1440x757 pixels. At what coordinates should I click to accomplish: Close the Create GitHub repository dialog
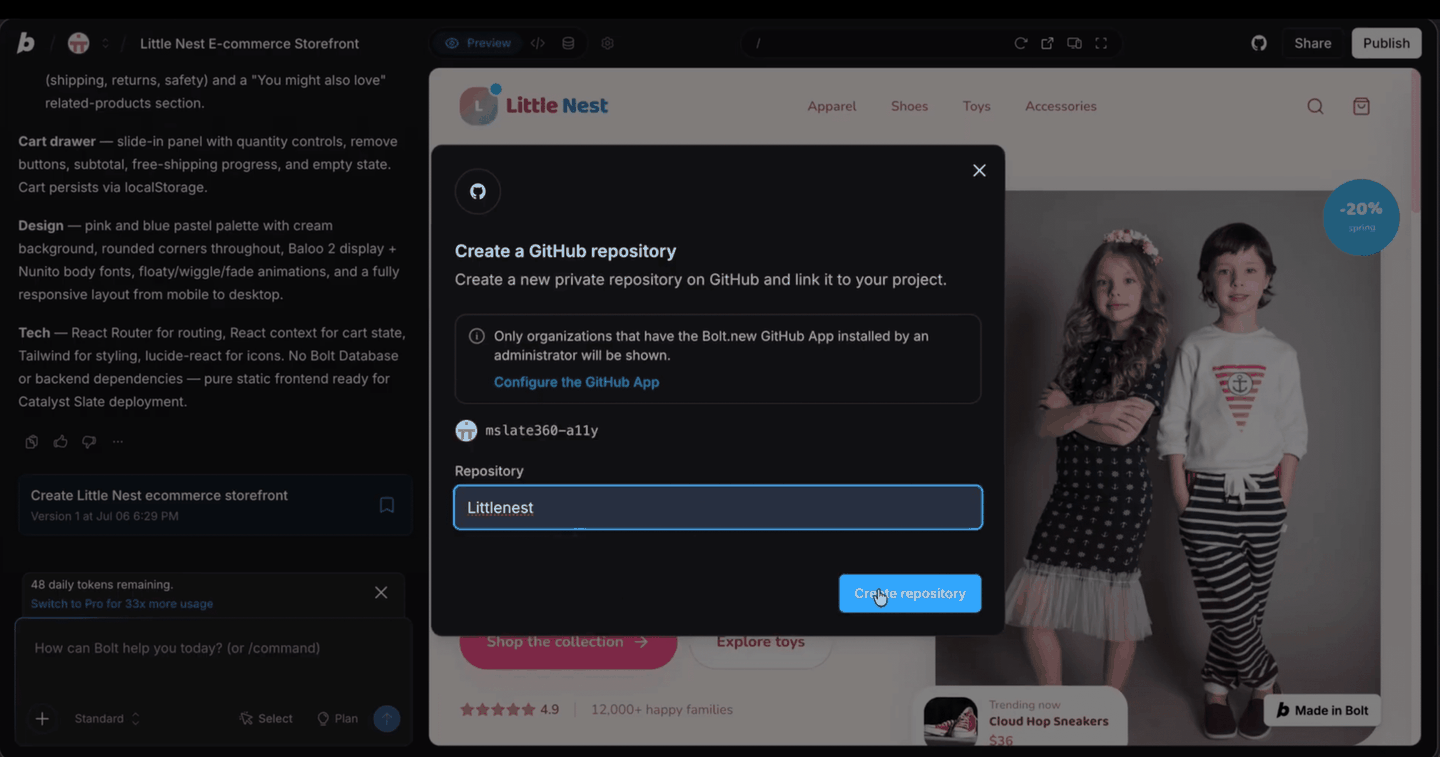(x=979, y=171)
